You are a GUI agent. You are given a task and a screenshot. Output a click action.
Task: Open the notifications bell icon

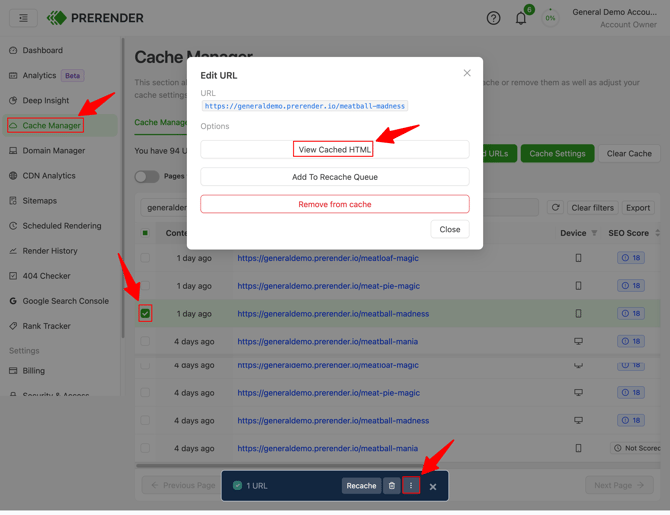coord(520,18)
